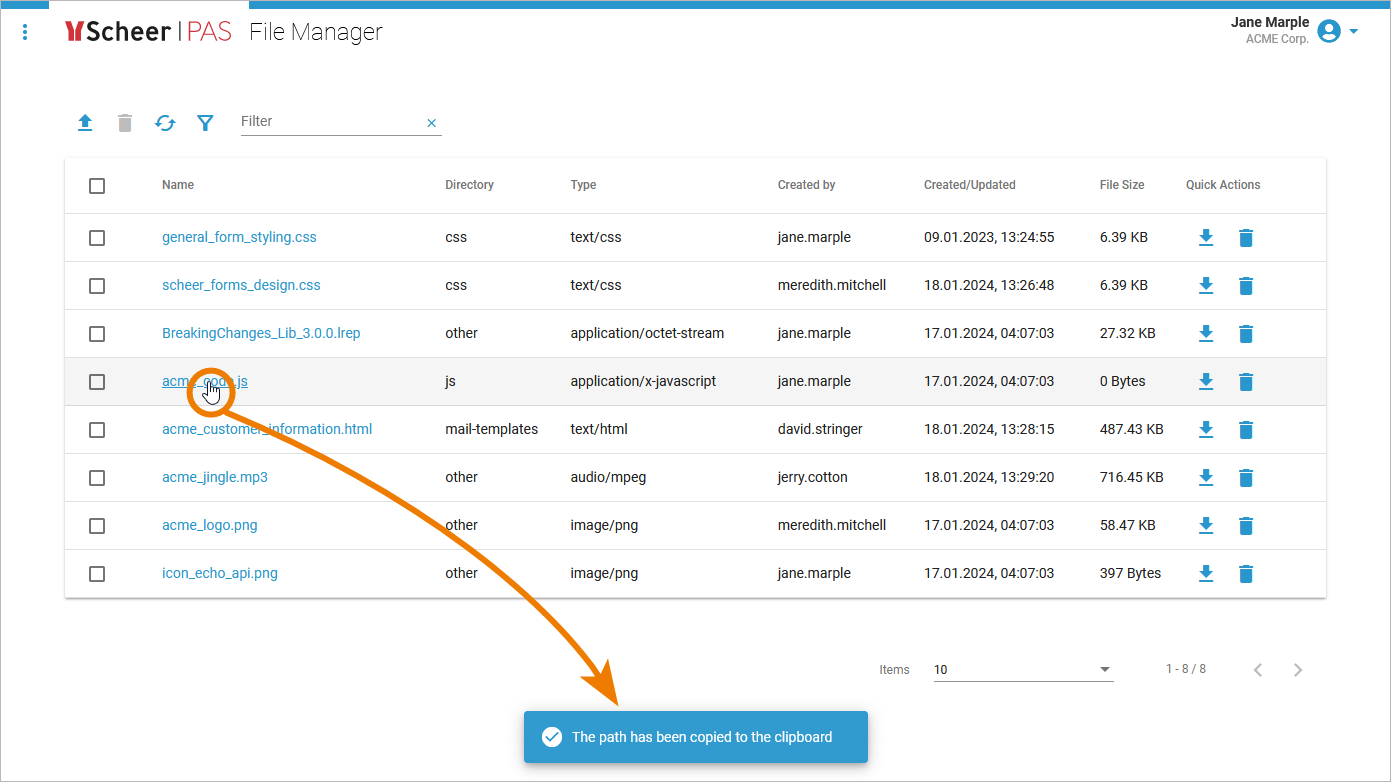Screen dimensions: 1391x782
Task: Delete acme_jingle.mp3 using the trash icon
Action: (1246, 478)
